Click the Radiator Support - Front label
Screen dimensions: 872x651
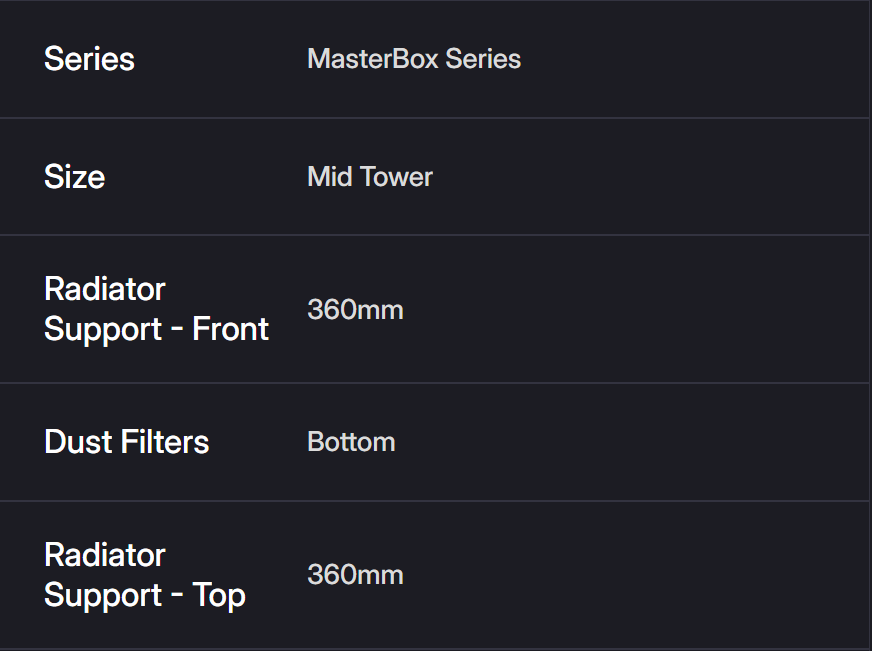[156, 309]
